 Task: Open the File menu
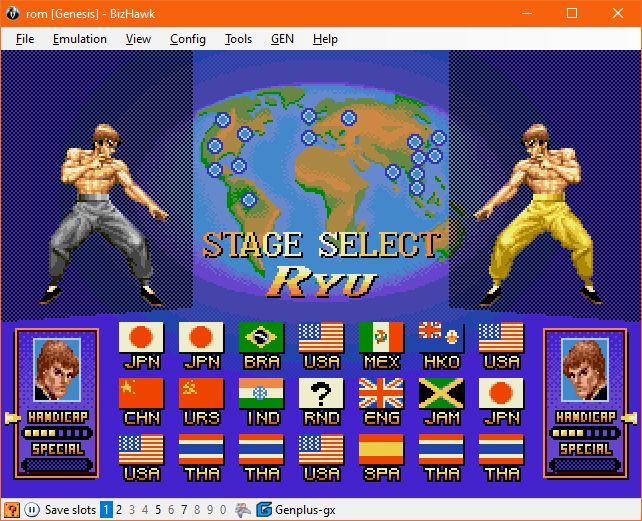pos(25,39)
